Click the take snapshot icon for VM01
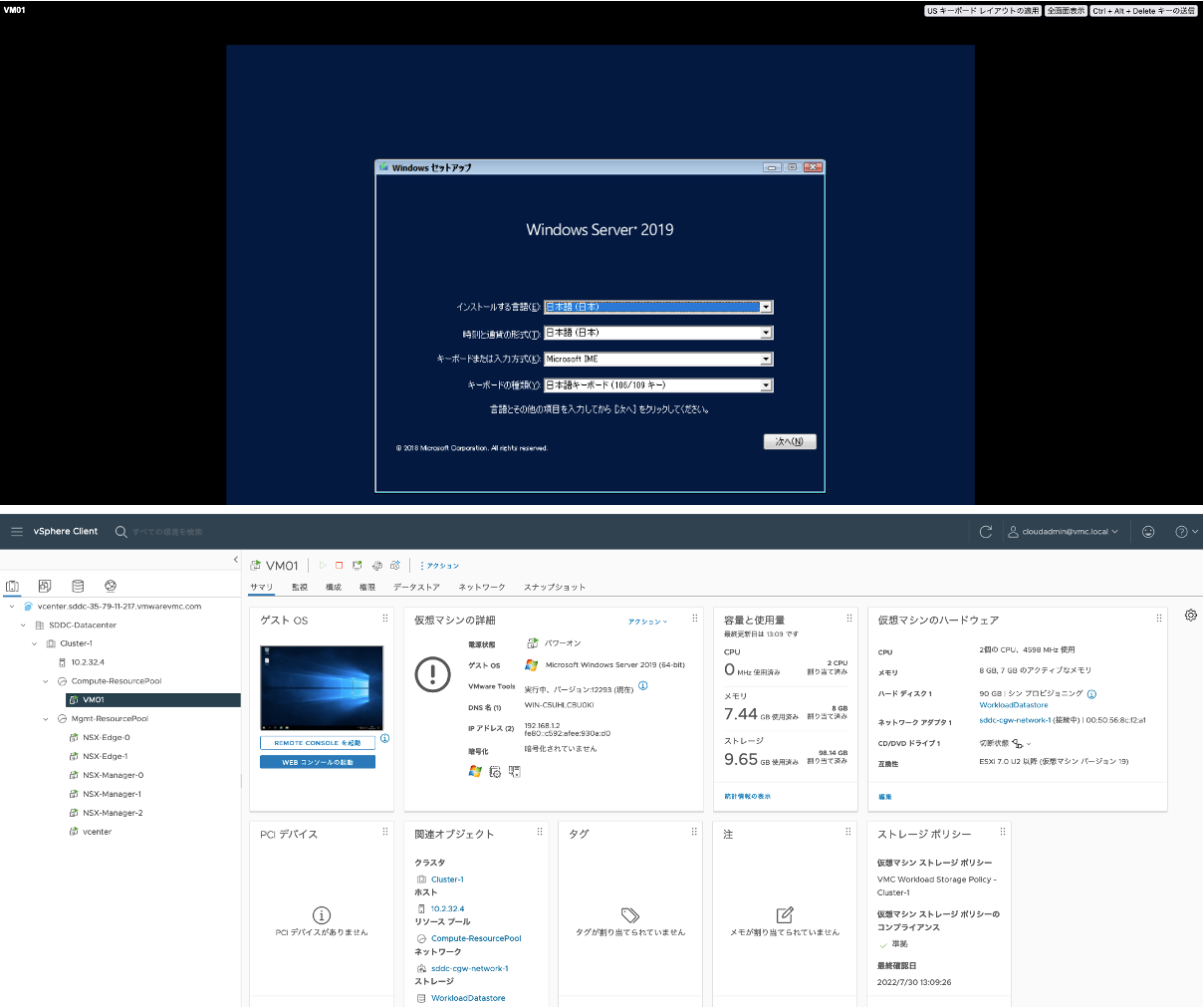The height and width of the screenshot is (1008, 1203). point(395,566)
